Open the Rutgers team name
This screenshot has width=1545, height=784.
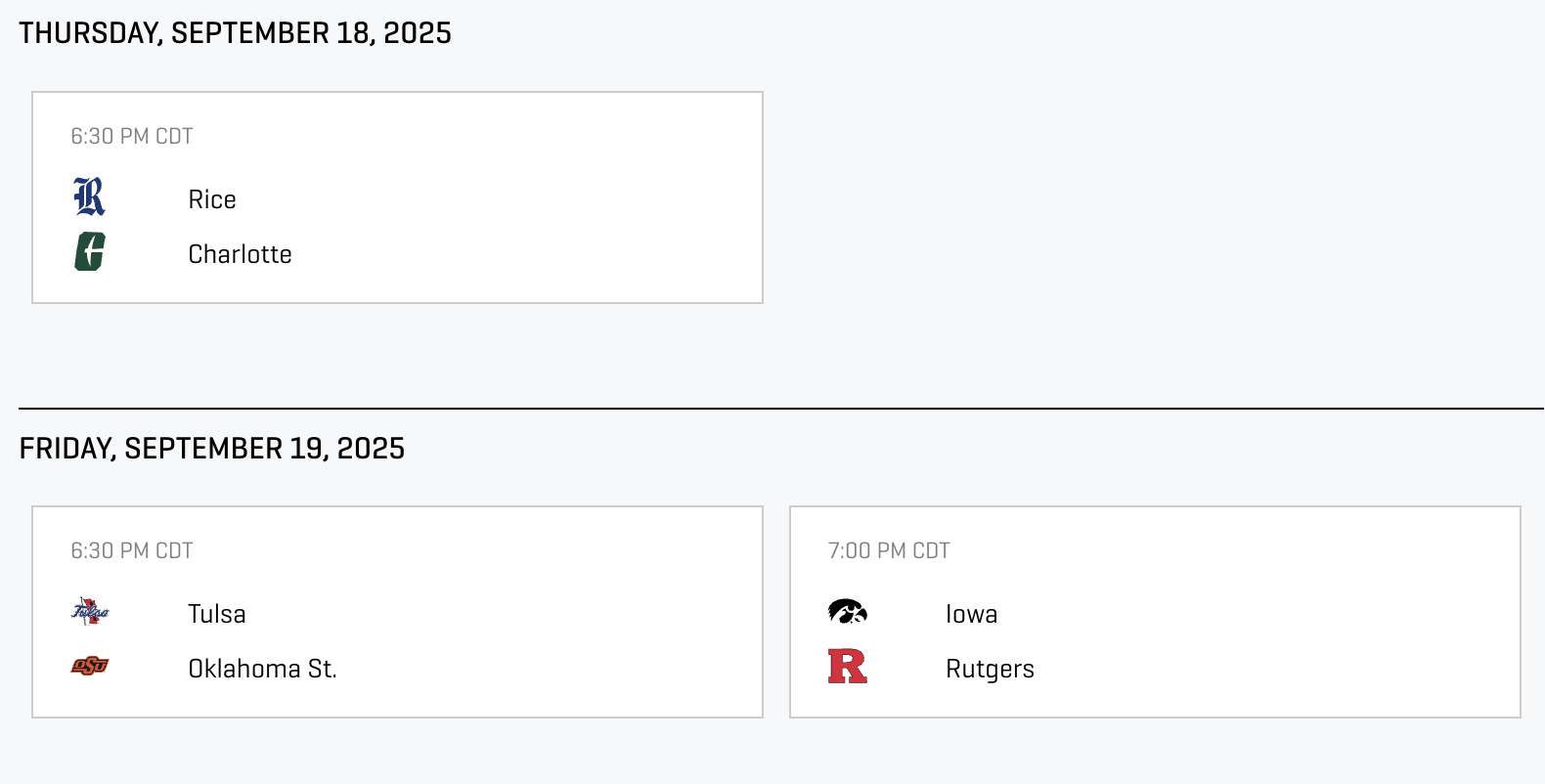(x=990, y=670)
